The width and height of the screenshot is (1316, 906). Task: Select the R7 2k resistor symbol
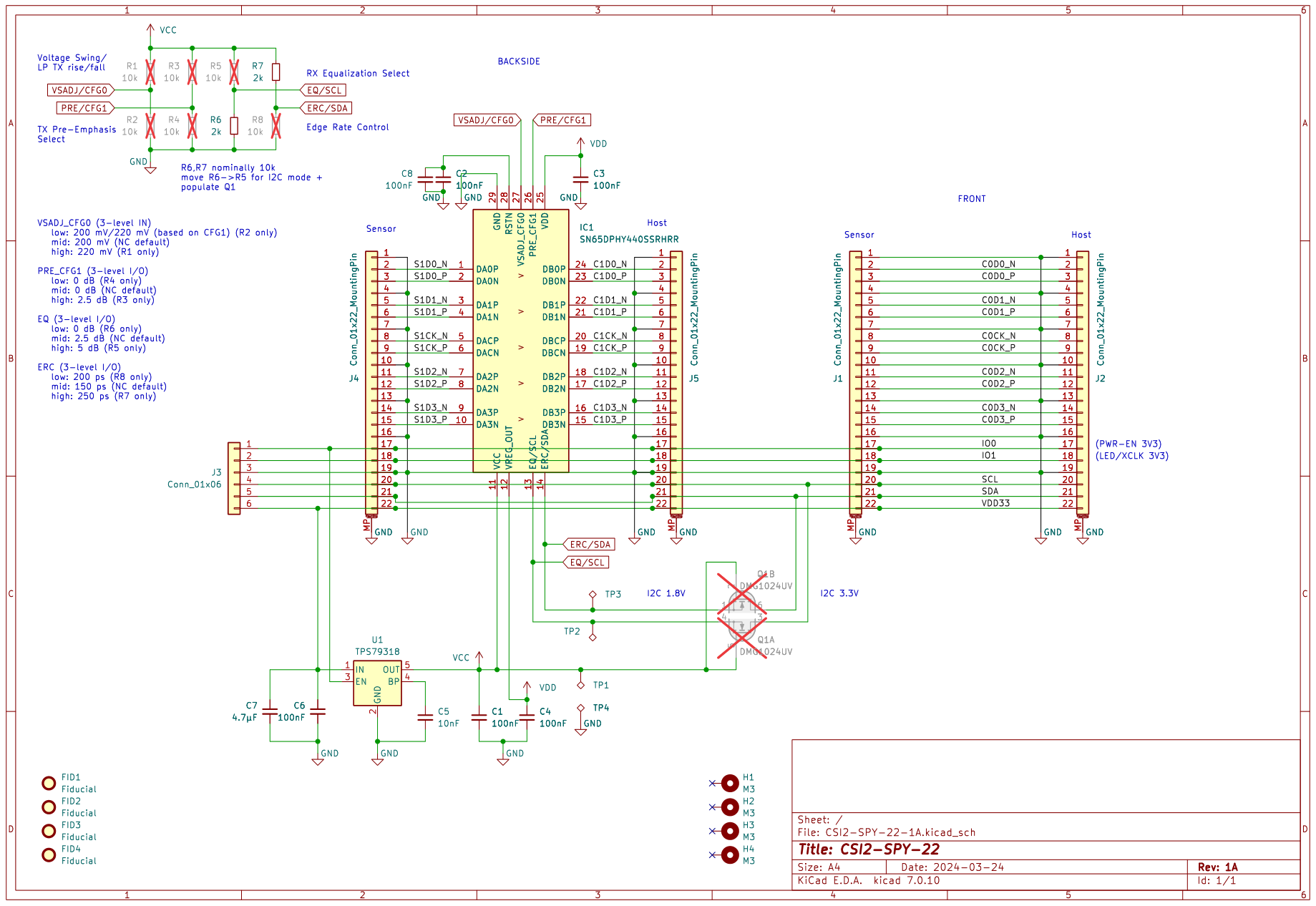coord(276,72)
